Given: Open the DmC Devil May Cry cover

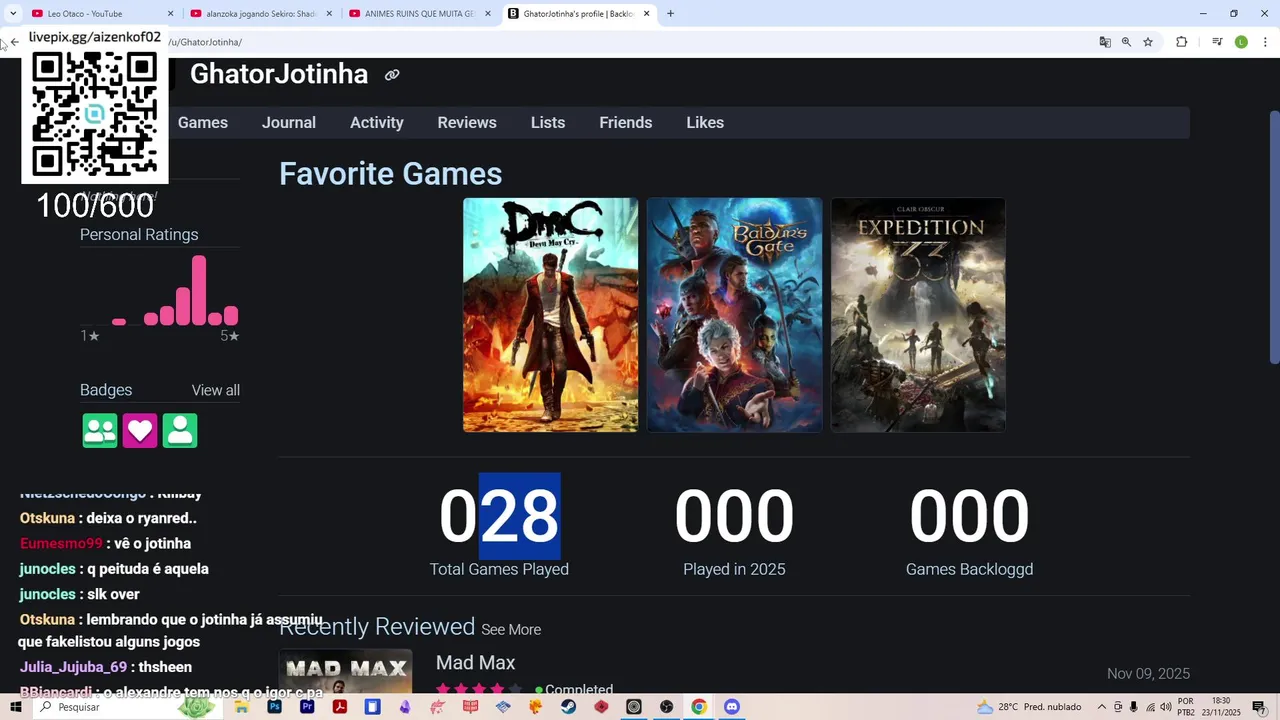Looking at the screenshot, I should click(x=550, y=315).
